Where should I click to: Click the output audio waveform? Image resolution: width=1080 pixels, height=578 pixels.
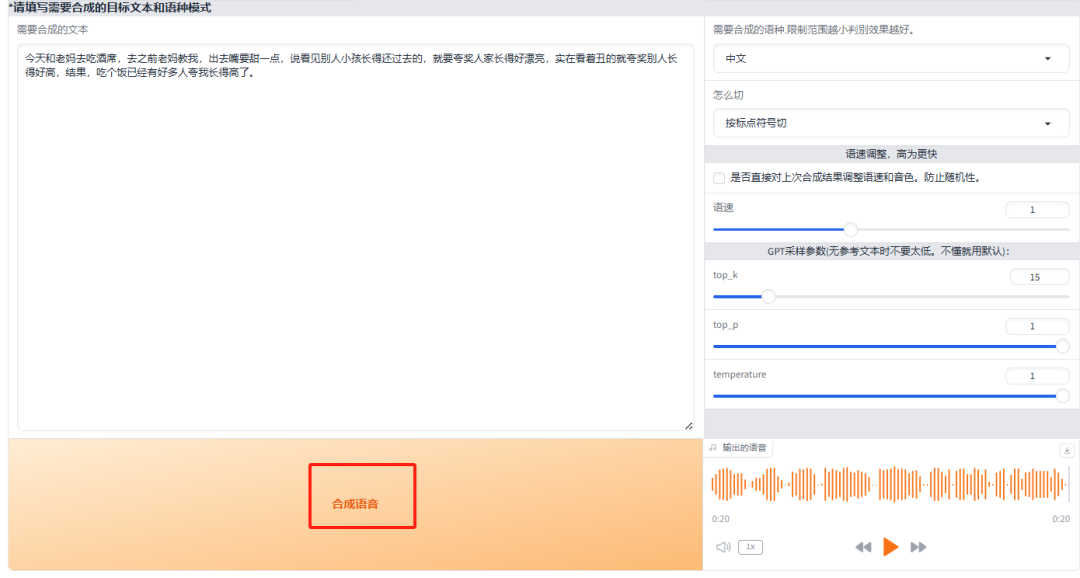pos(890,484)
